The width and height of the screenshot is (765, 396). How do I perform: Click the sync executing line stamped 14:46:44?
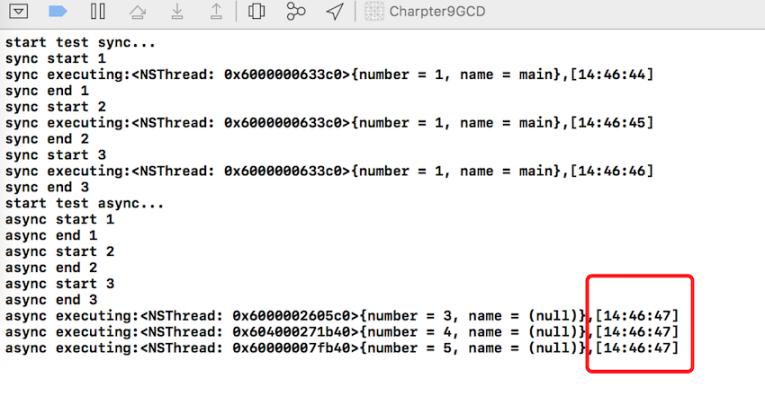tap(329, 75)
